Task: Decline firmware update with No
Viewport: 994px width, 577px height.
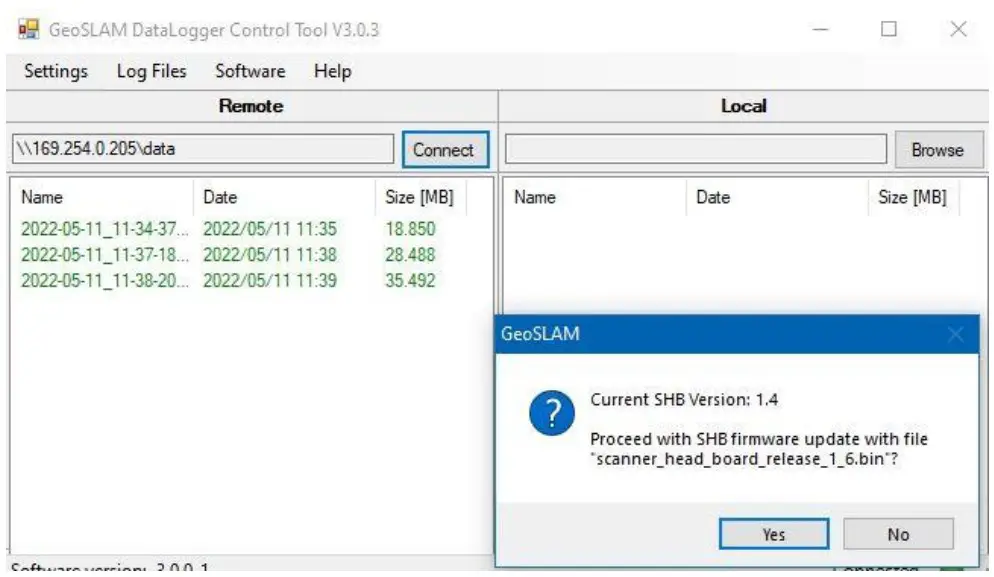Action: tap(898, 534)
